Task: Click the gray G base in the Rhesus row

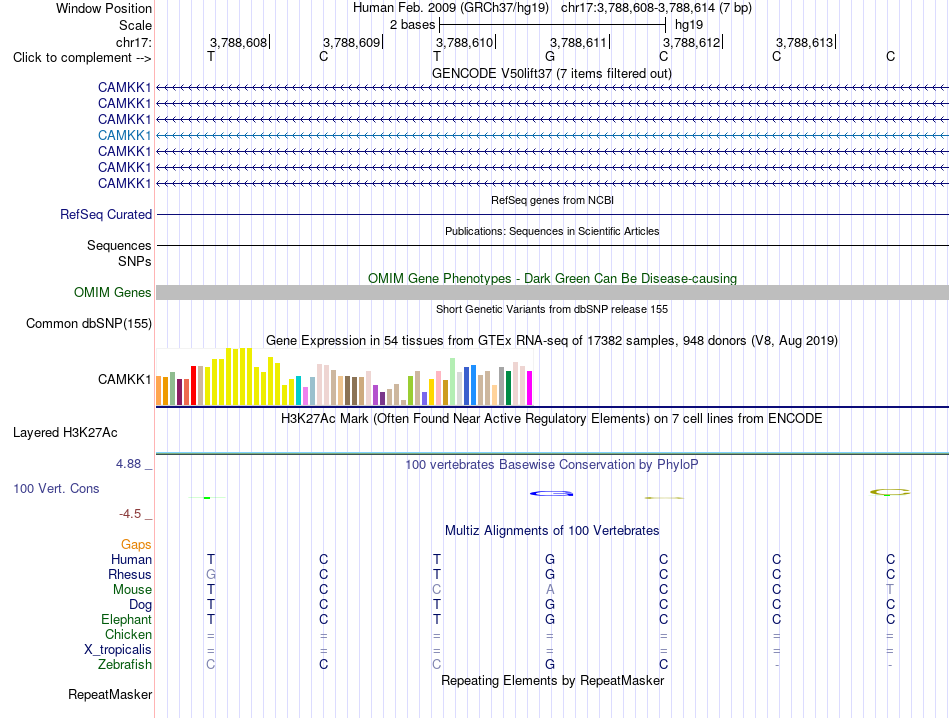Action: pos(211,574)
